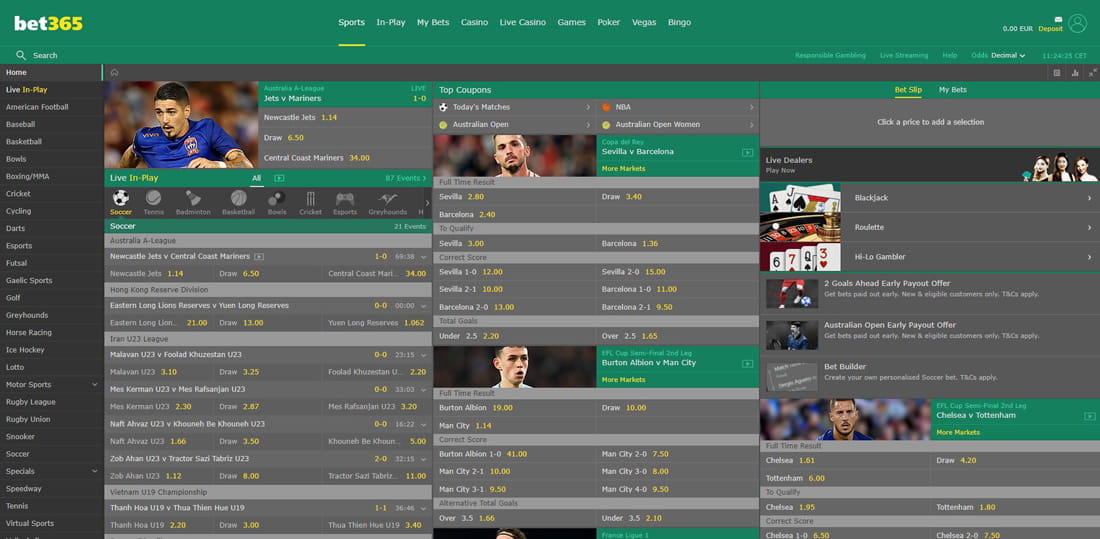Expand Eastern Long Lions Reserves match markets
The width and height of the screenshot is (1100, 539).
point(424,306)
